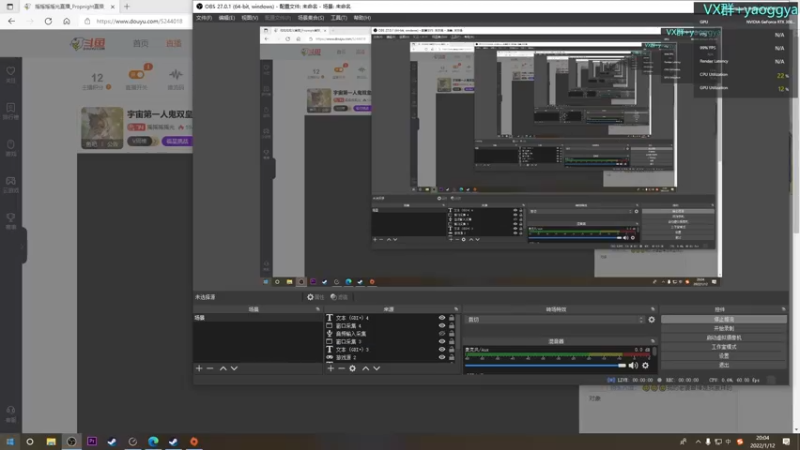Mute the microphone speaker icon in mixer

[x=633, y=365]
